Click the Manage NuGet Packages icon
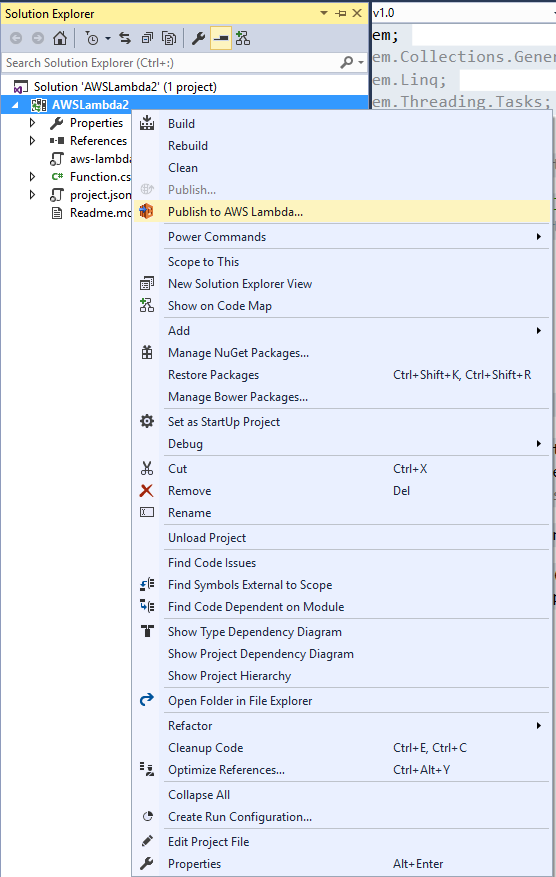The width and height of the screenshot is (556, 877). (x=147, y=352)
